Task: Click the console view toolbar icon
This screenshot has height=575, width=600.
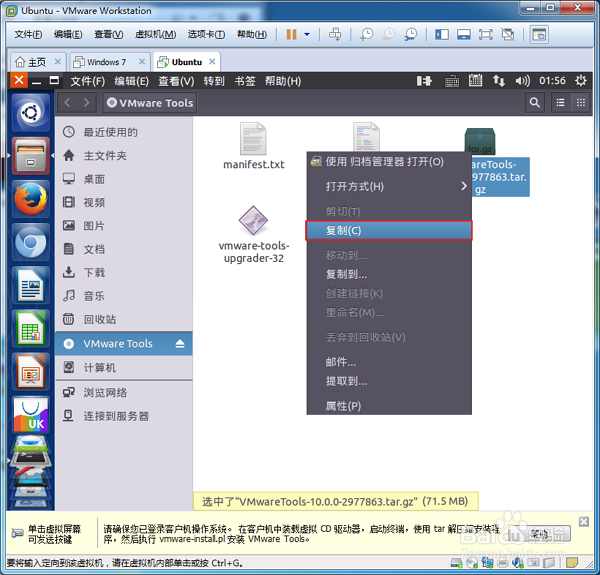Action: [x=539, y=34]
